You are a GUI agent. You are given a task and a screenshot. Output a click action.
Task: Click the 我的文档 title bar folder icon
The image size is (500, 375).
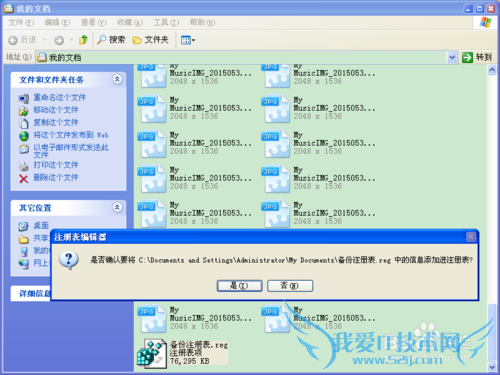pyautogui.click(x=8, y=8)
